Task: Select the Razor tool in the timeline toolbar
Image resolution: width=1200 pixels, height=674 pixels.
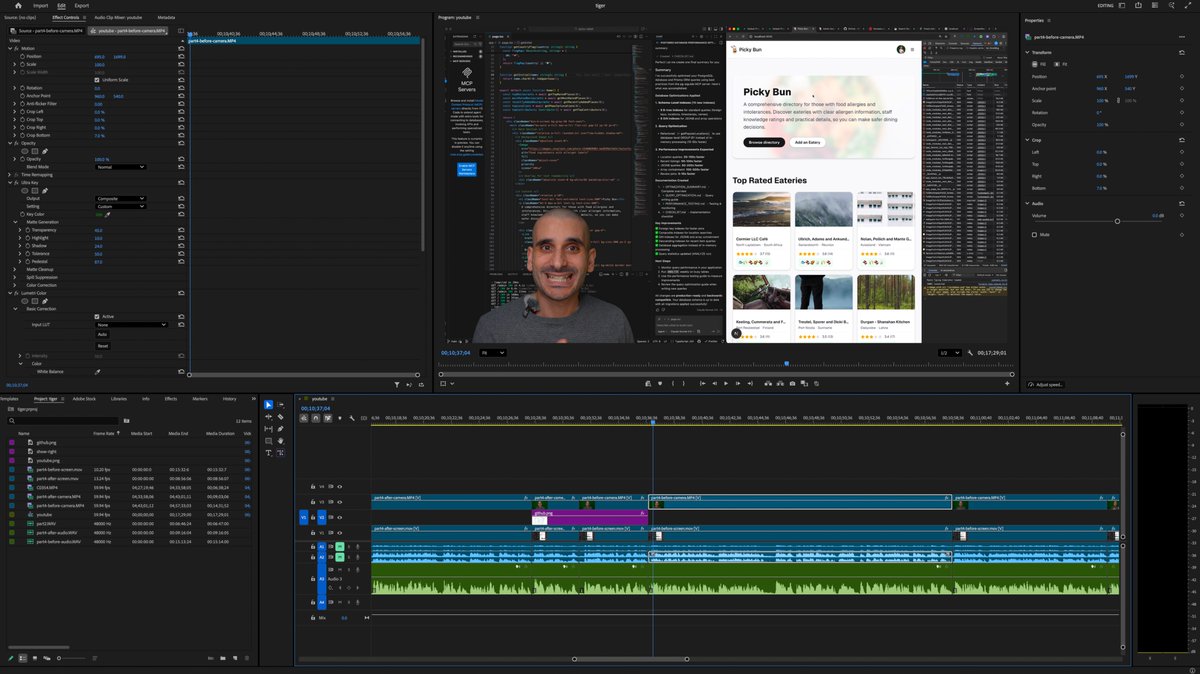Action: [x=280, y=416]
